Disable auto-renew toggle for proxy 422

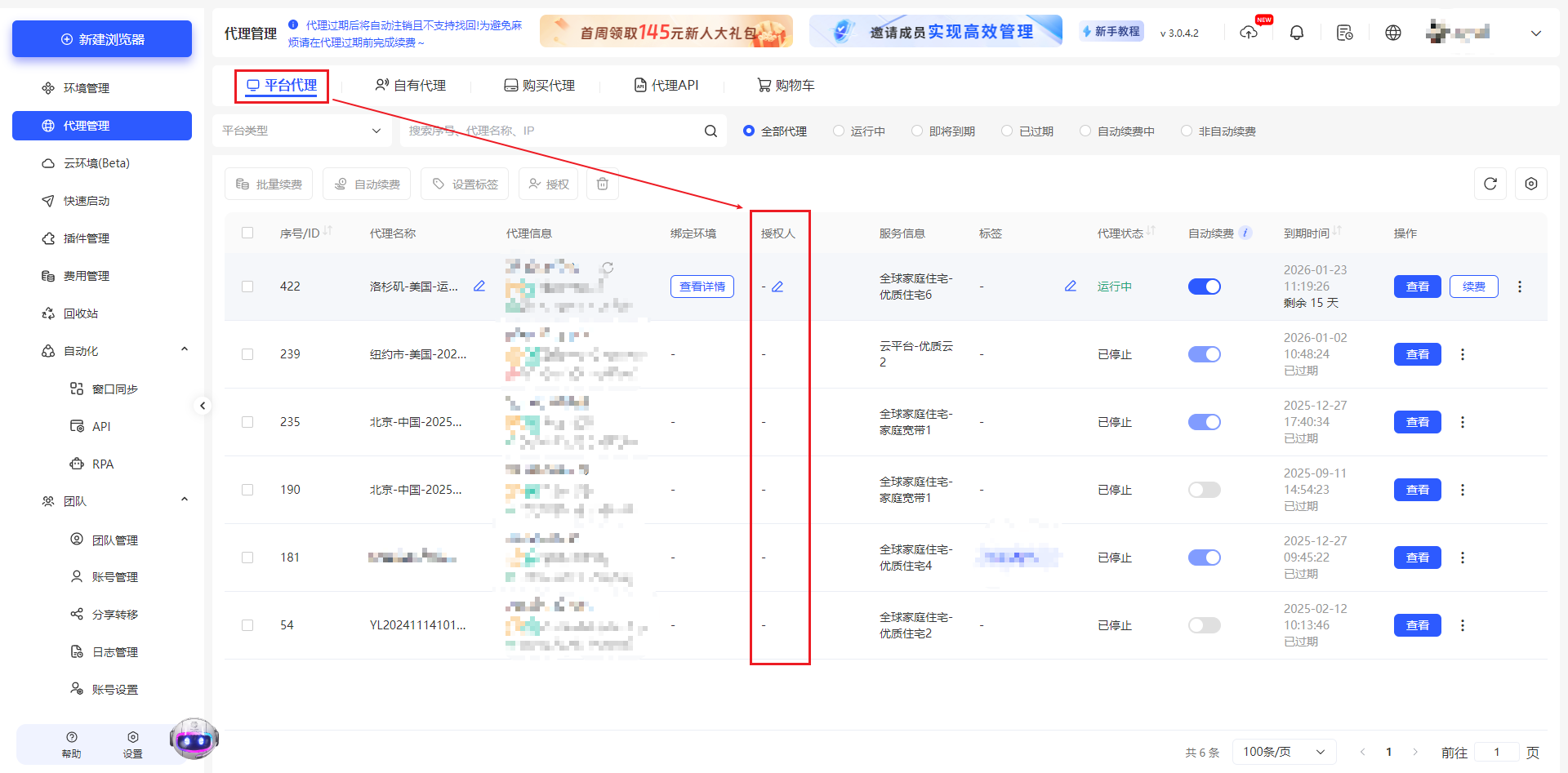point(1204,287)
